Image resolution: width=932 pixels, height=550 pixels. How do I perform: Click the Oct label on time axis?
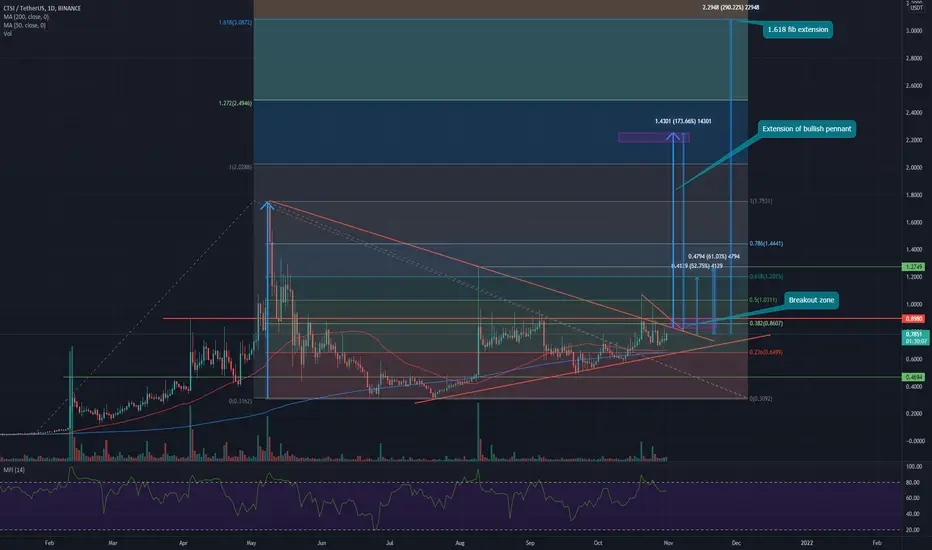coord(598,543)
